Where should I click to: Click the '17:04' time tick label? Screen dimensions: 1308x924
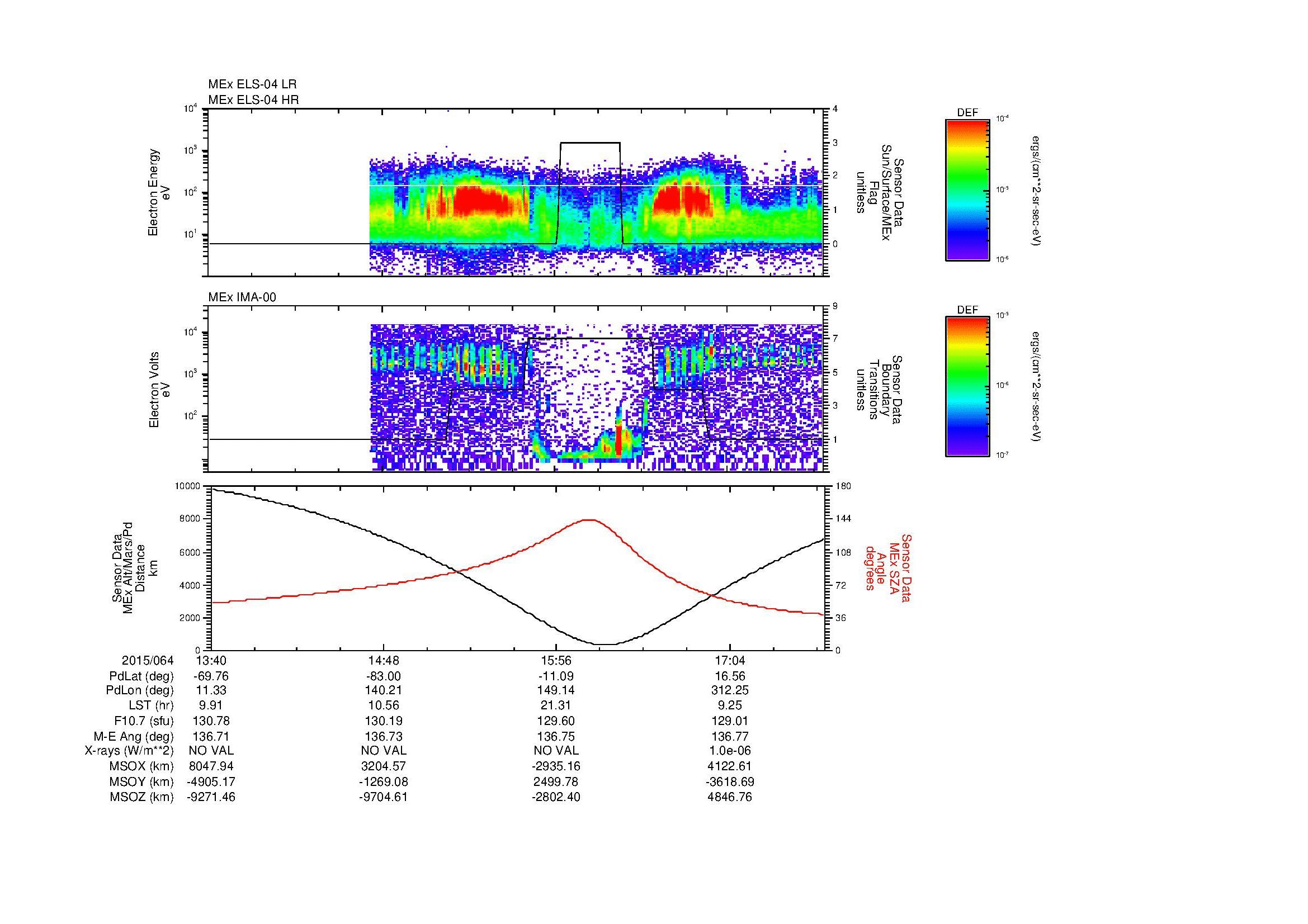[730, 660]
